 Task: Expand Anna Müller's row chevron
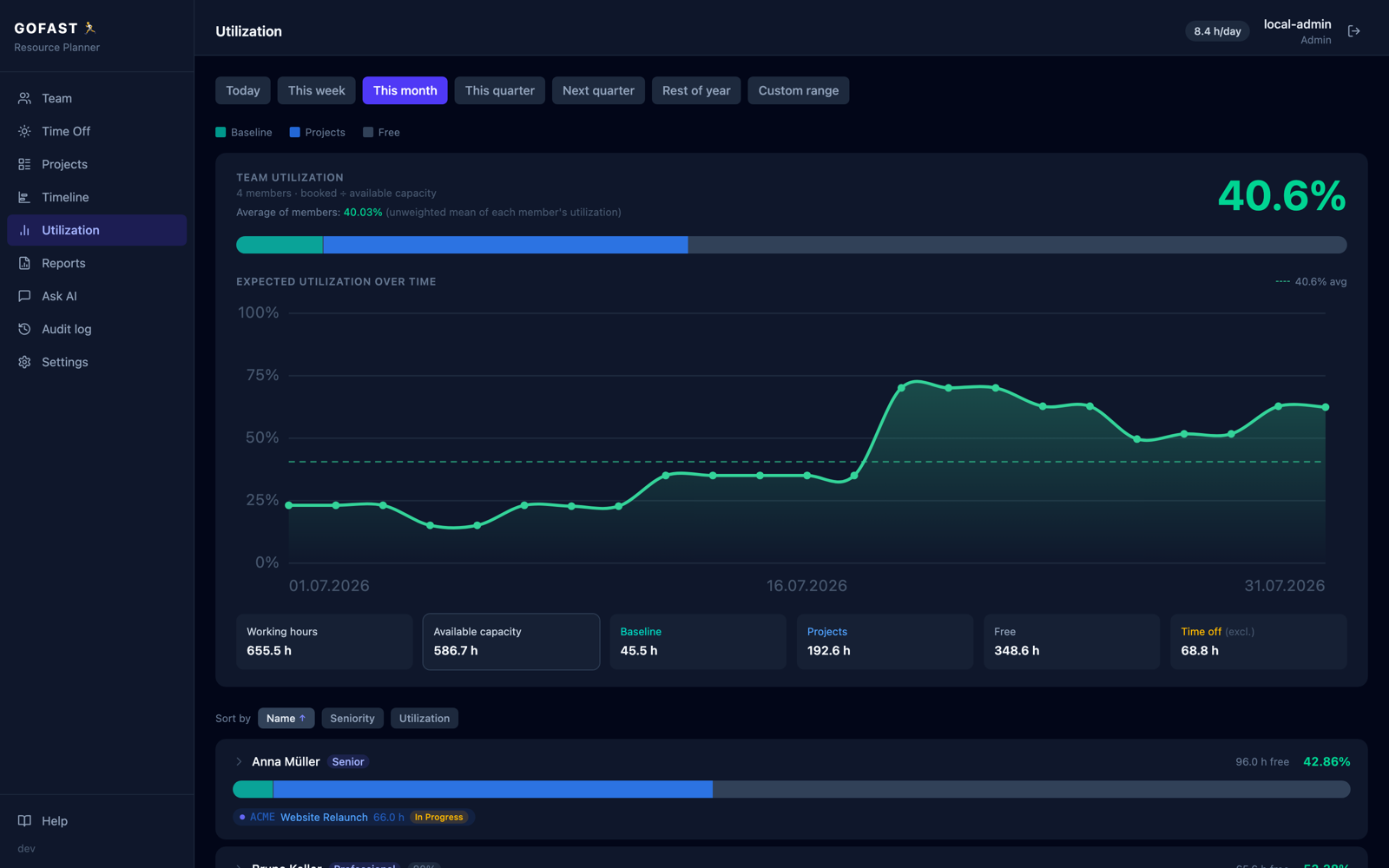(239, 761)
